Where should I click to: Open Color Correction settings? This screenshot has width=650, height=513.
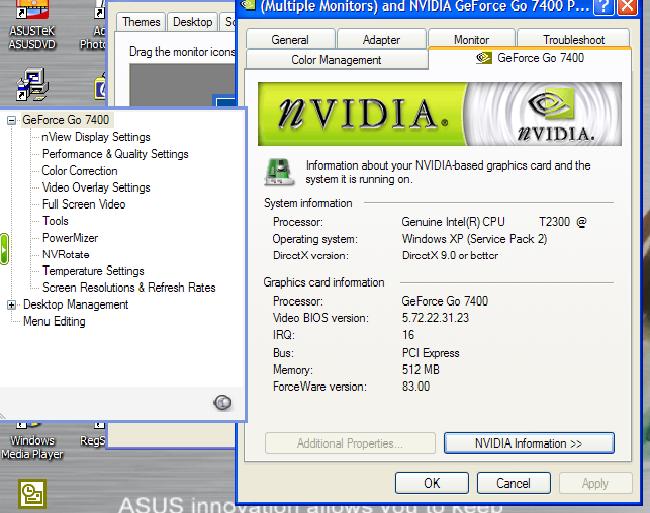(x=79, y=171)
